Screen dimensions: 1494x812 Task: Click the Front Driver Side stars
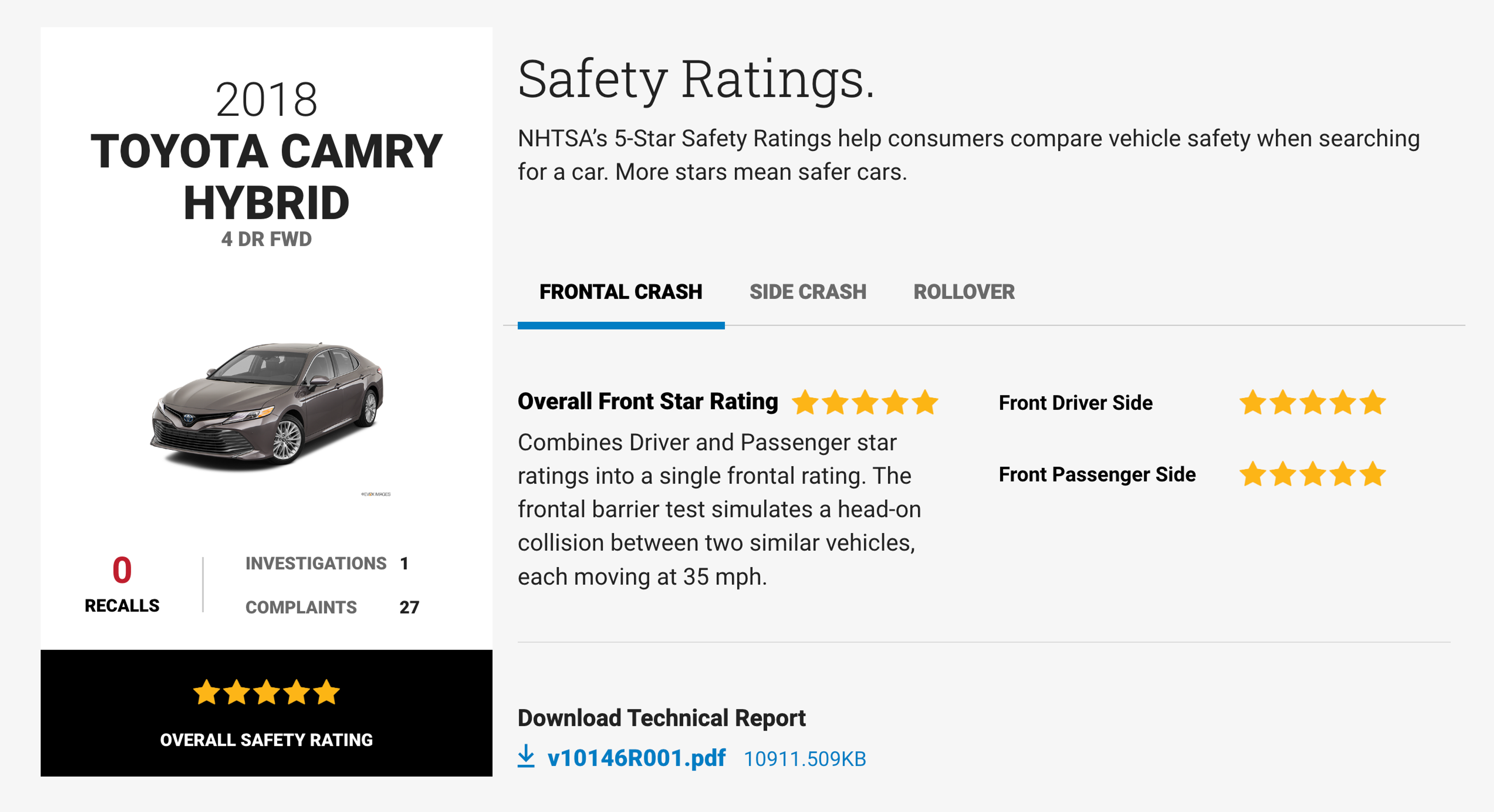1312,403
